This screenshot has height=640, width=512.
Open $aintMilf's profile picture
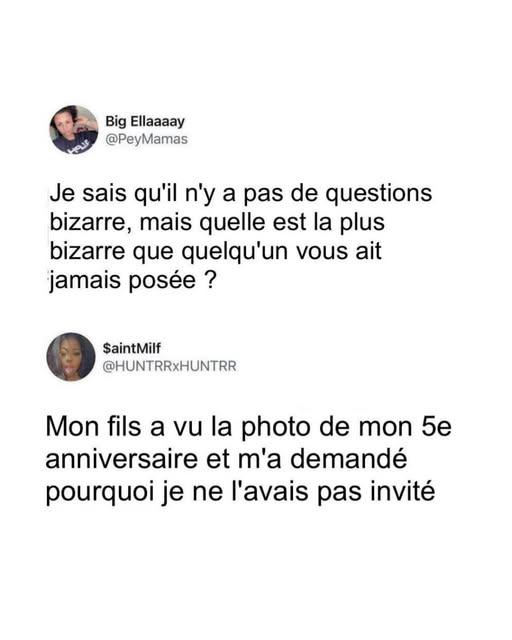[71, 357]
